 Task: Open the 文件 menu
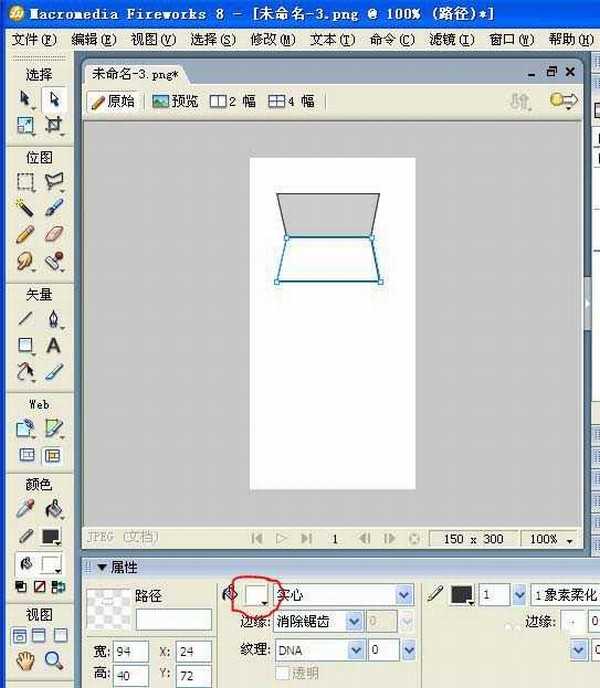click(x=34, y=40)
